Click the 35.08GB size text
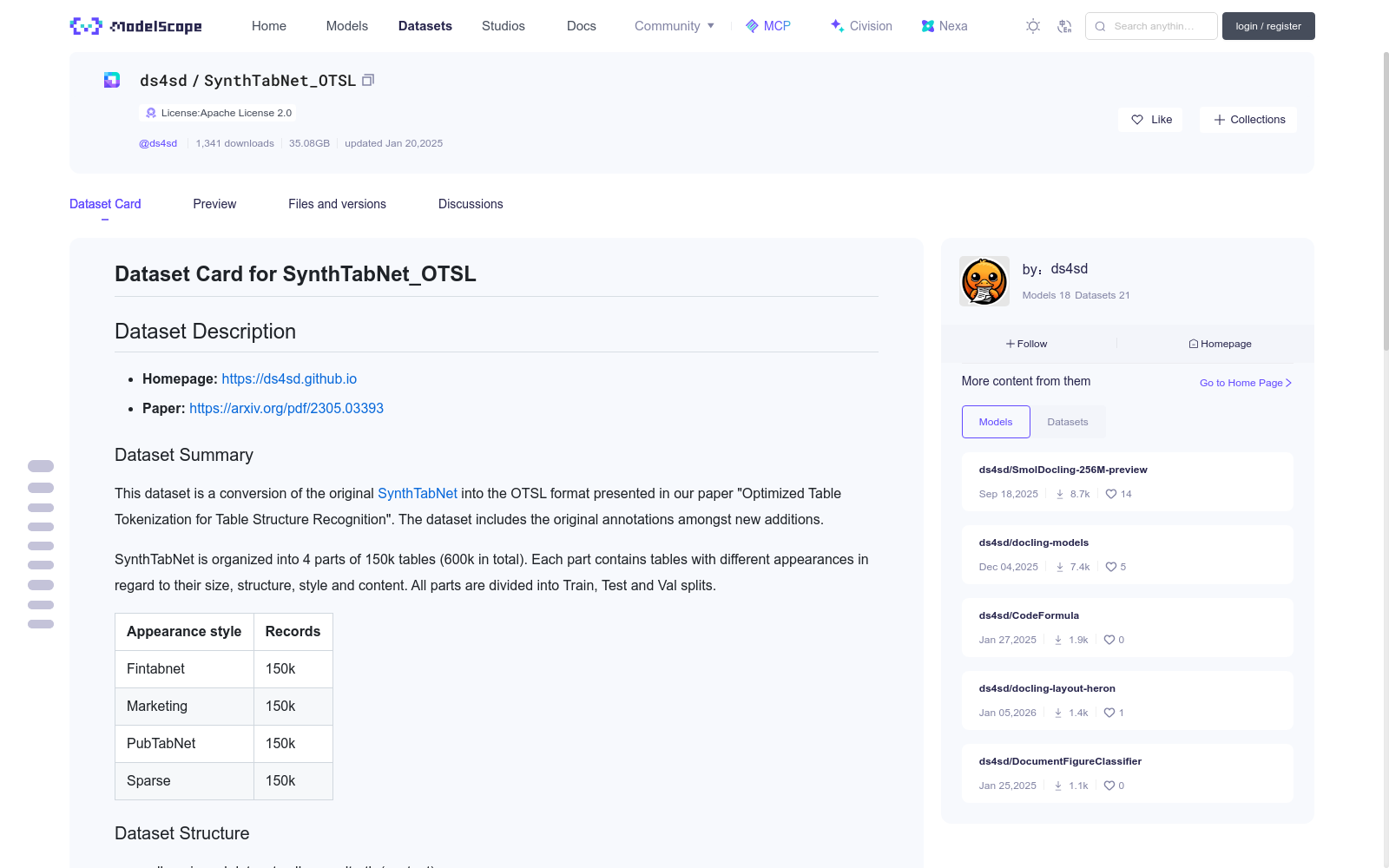The height and width of the screenshot is (868, 1389). coord(309,143)
